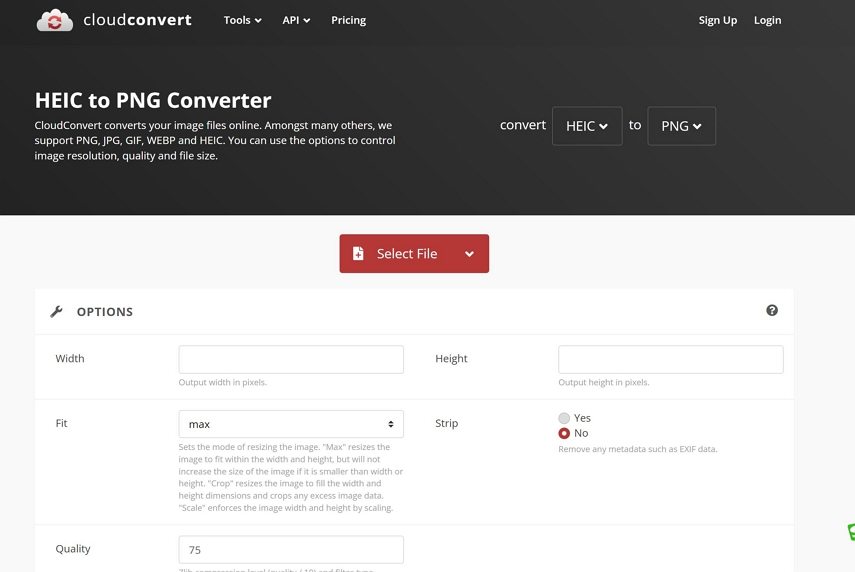Click the 'Output height in pixels.' hint
The image size is (855, 572).
pos(604,382)
